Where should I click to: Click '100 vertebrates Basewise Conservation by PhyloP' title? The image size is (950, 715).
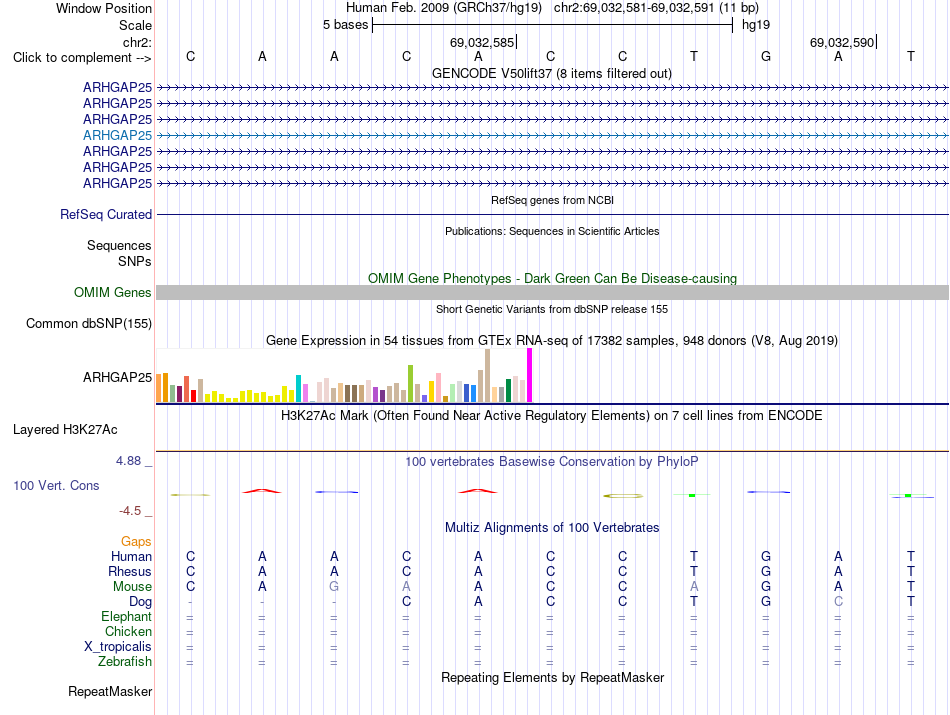(x=552, y=462)
